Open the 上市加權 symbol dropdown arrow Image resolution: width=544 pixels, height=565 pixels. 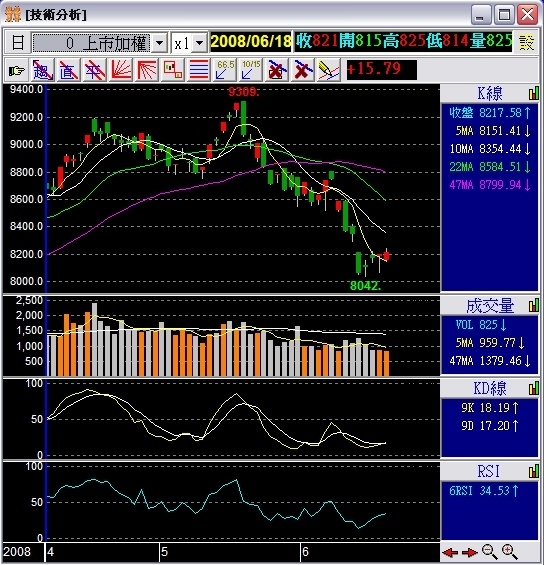point(160,43)
